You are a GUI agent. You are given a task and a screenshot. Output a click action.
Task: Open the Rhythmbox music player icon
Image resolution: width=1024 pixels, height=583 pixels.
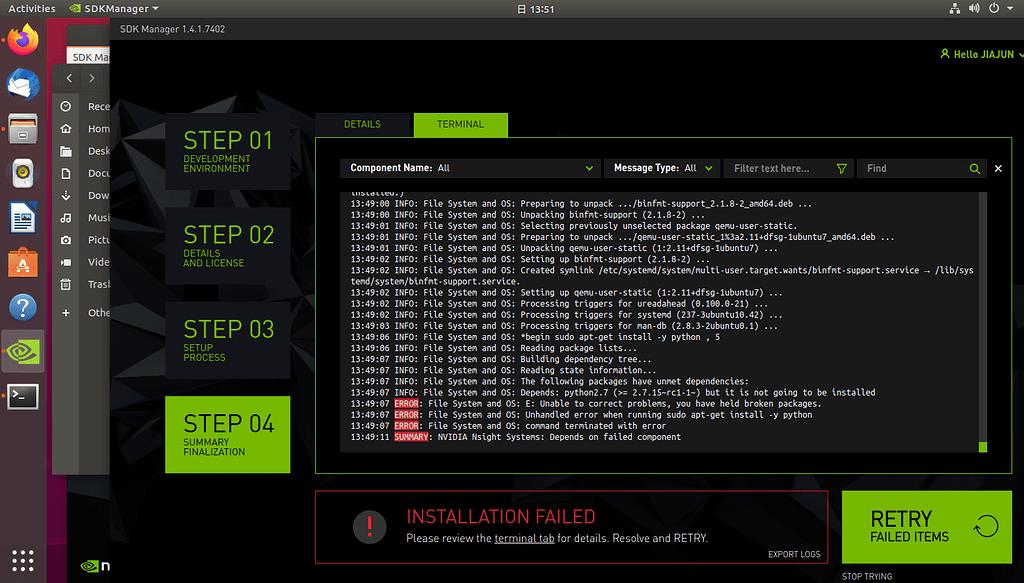(22, 173)
